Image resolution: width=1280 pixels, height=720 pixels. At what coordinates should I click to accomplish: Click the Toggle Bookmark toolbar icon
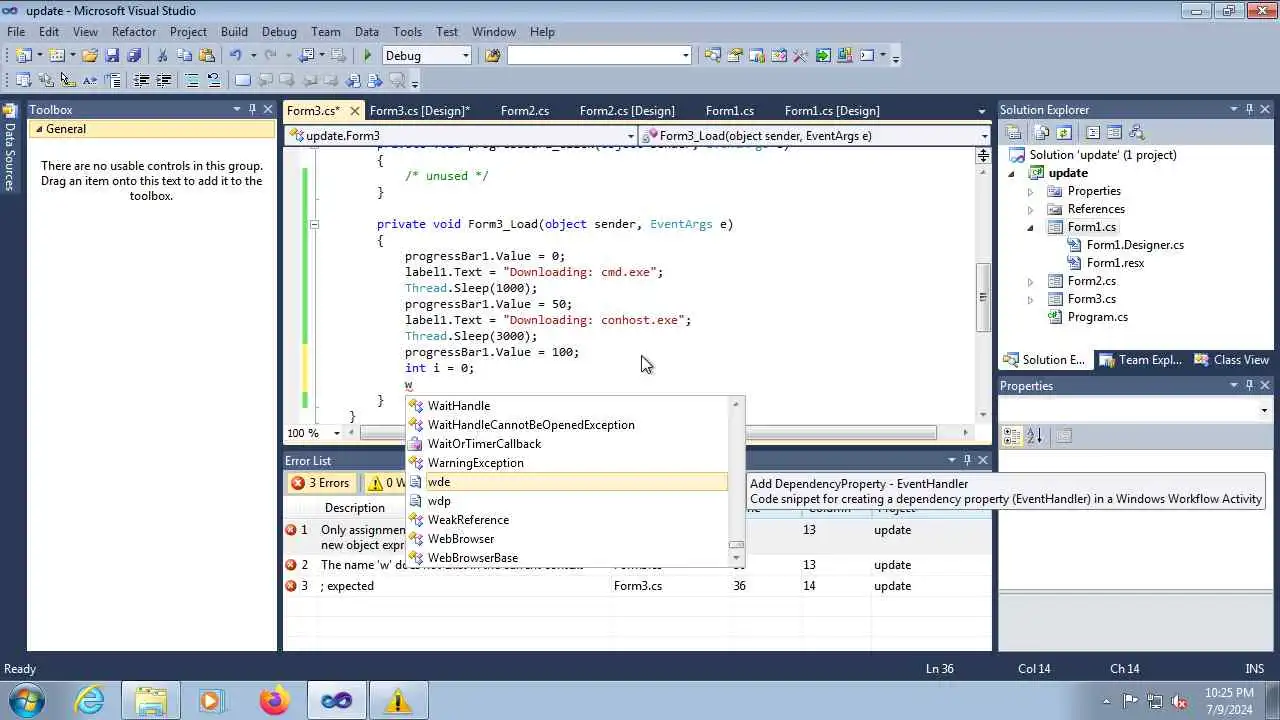pos(243,81)
